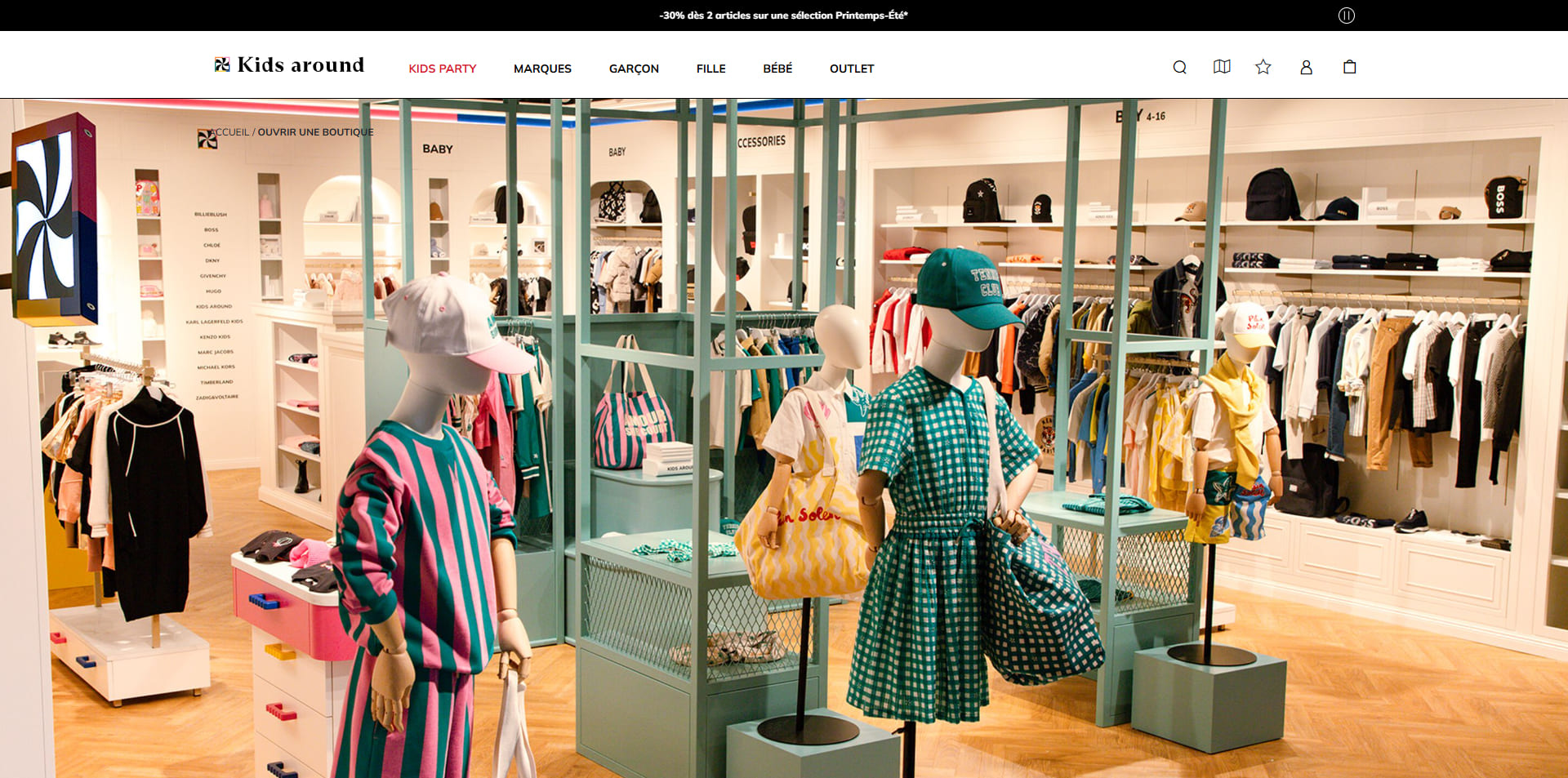Expand the GARÇON category menu
Viewport: 1568px width, 778px height.
pos(634,69)
